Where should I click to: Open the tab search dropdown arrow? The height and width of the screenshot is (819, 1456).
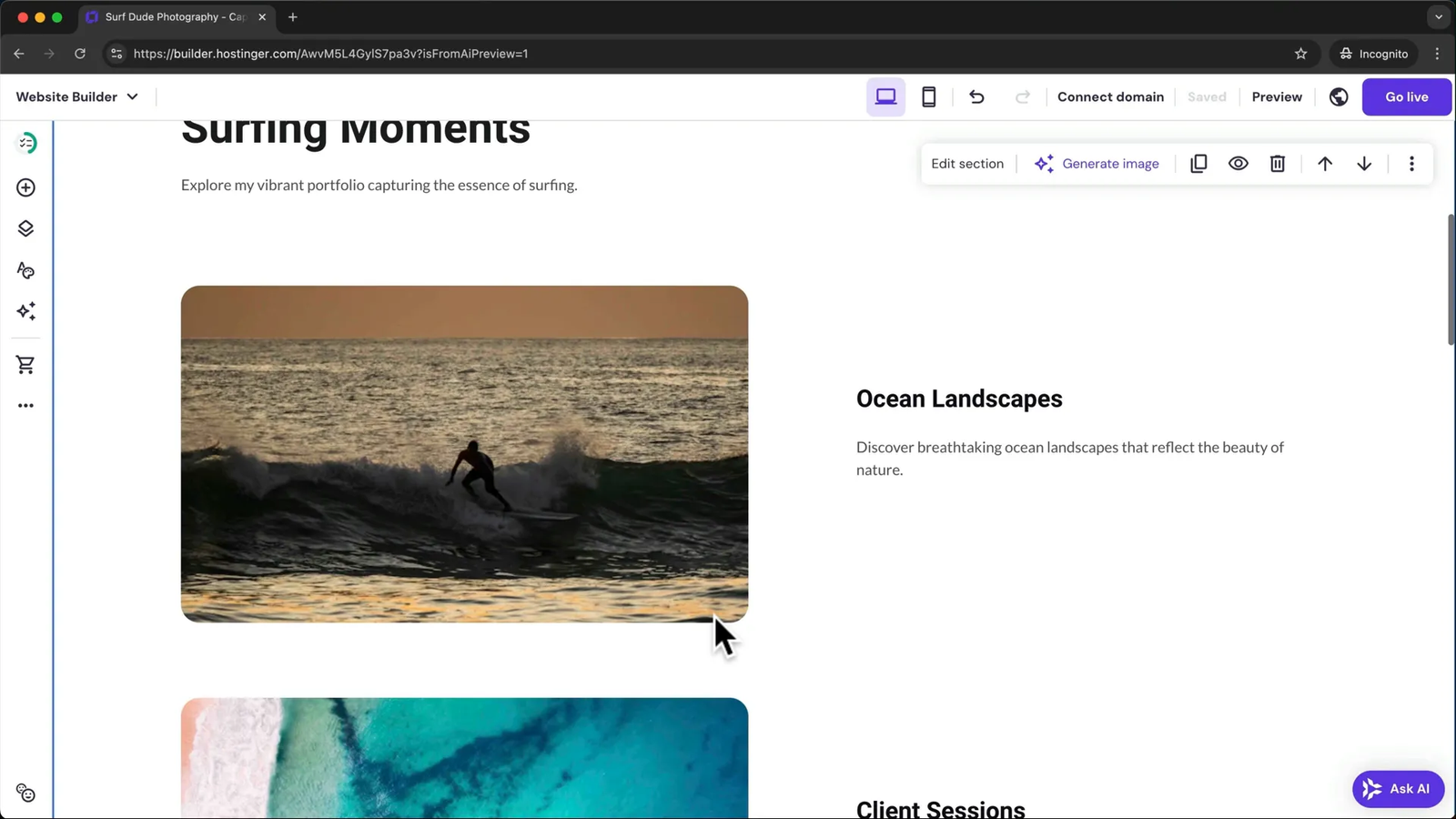pyautogui.click(x=1439, y=17)
